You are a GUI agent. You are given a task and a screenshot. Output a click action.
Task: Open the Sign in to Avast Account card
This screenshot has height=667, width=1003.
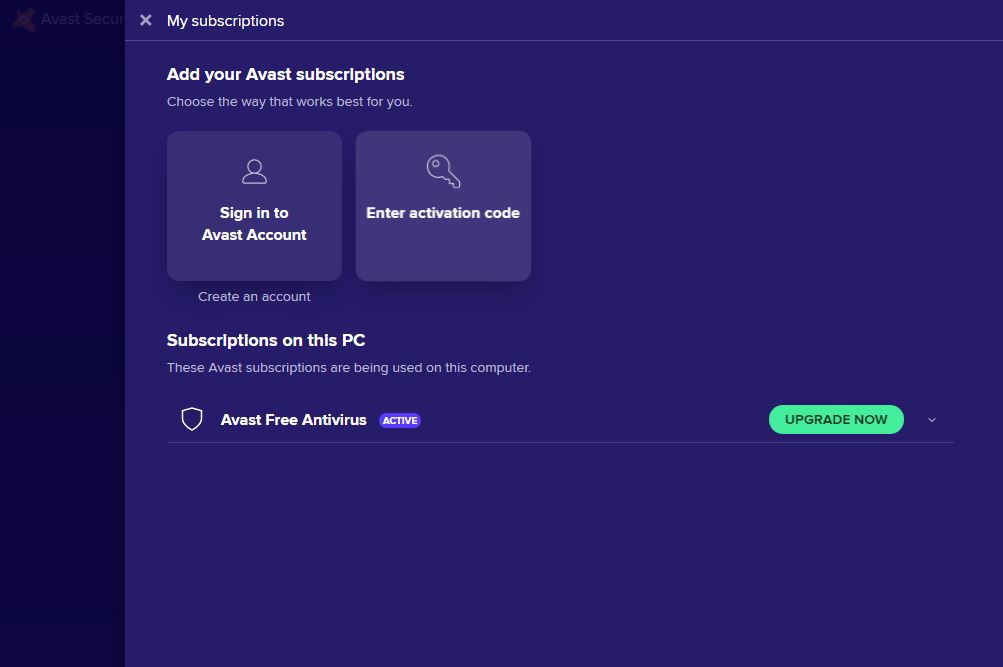[x=254, y=206]
